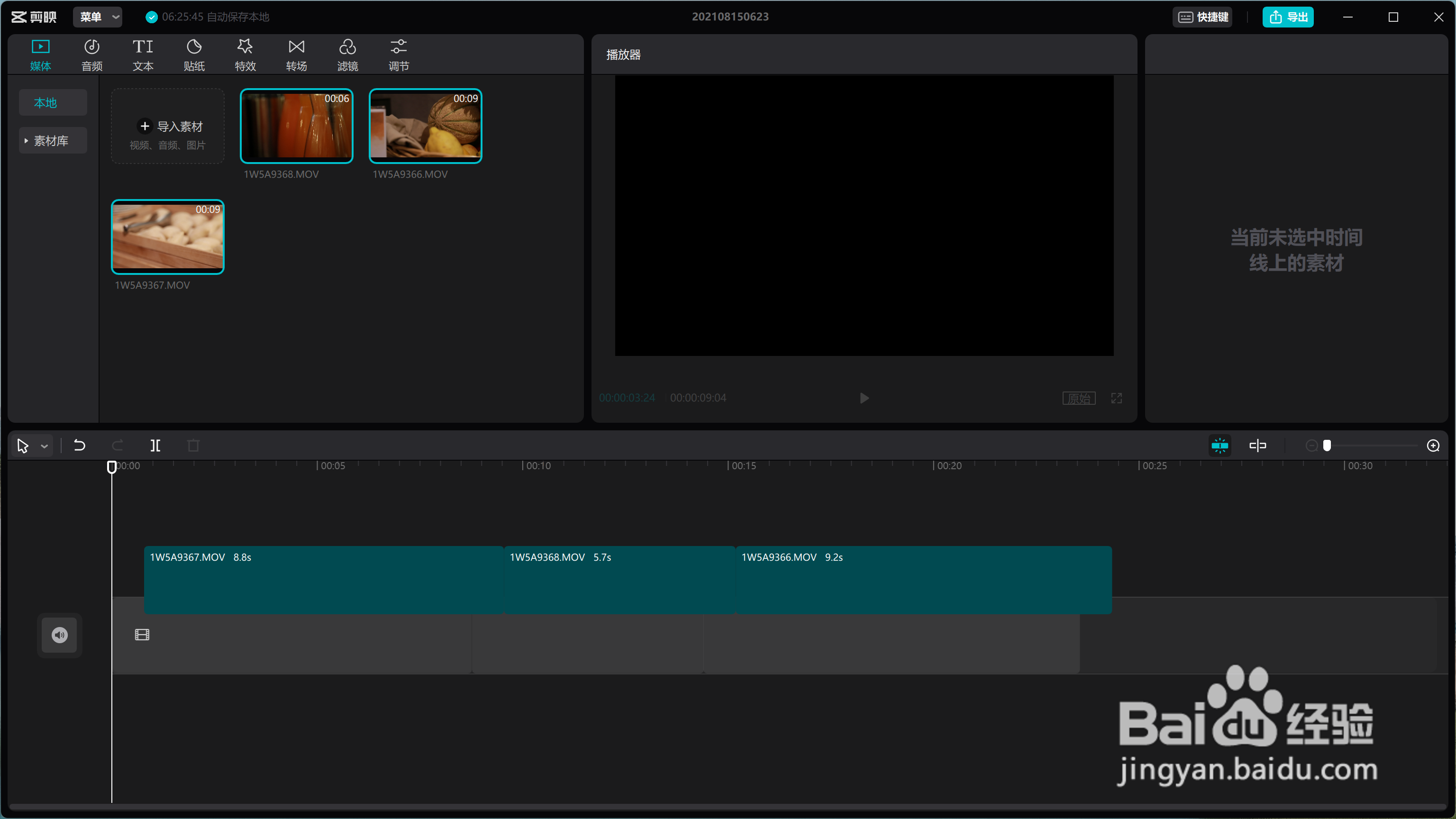
Task: Click the 00:10 mark on the ruler
Action: coord(537,466)
